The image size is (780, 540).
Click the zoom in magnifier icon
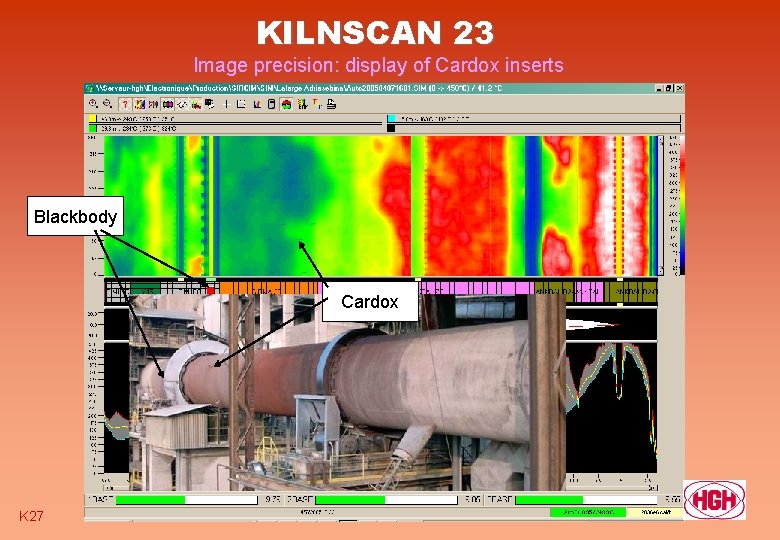(93, 104)
